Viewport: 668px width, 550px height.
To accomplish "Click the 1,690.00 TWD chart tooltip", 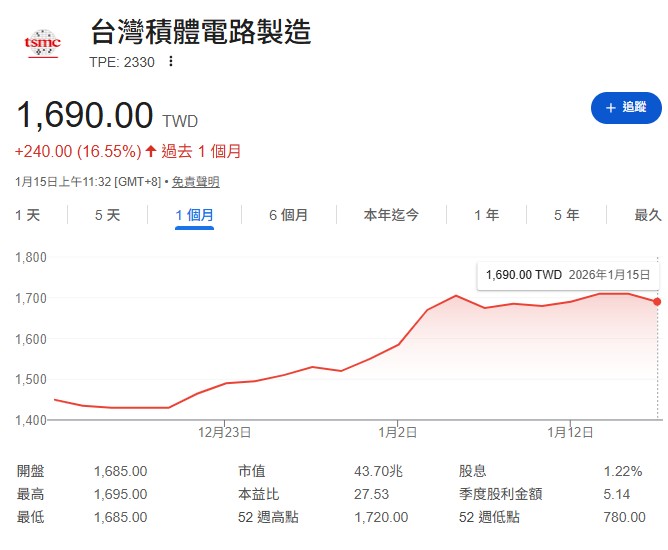I will pos(568,275).
